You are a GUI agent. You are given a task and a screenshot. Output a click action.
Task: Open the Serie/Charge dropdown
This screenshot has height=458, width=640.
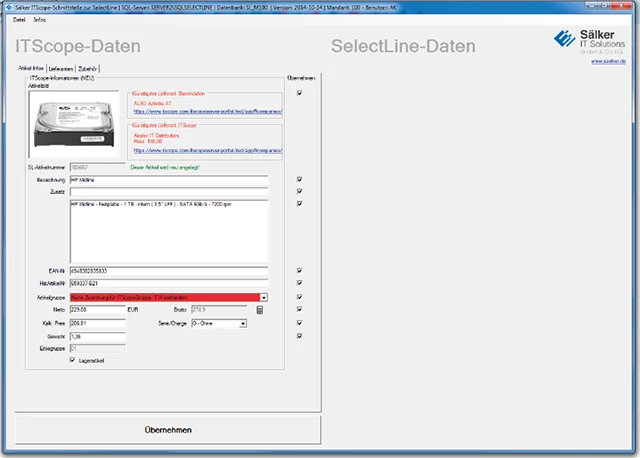click(243, 323)
